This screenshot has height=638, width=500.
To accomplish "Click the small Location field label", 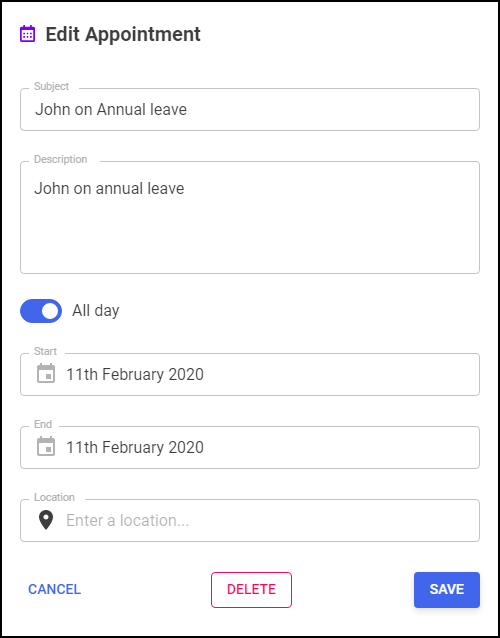I will click(x=54, y=497).
